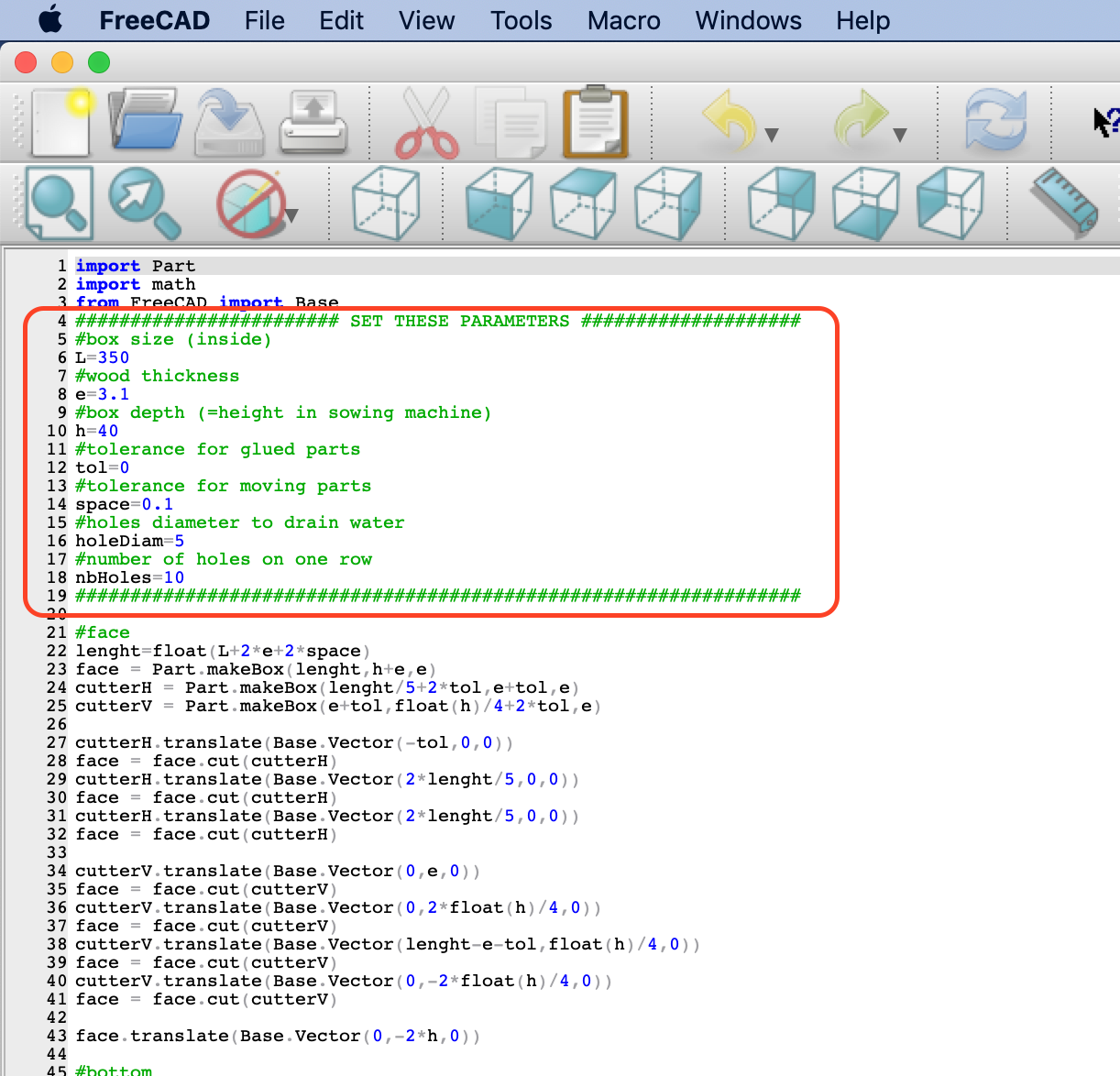Click the 'cutterH = Part.makeBox' line
This screenshot has height=1076, width=1120.
tap(327, 687)
